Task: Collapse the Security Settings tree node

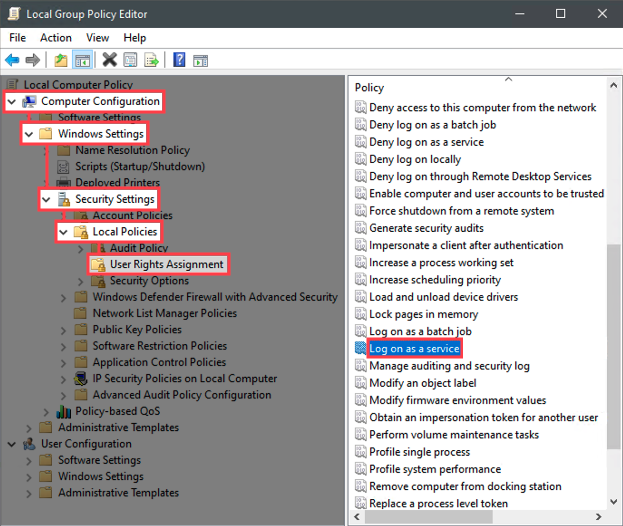Action: [x=46, y=199]
